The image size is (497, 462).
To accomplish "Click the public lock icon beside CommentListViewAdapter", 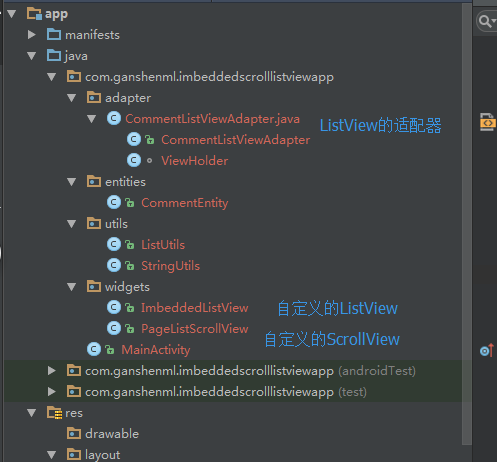I will [150, 140].
